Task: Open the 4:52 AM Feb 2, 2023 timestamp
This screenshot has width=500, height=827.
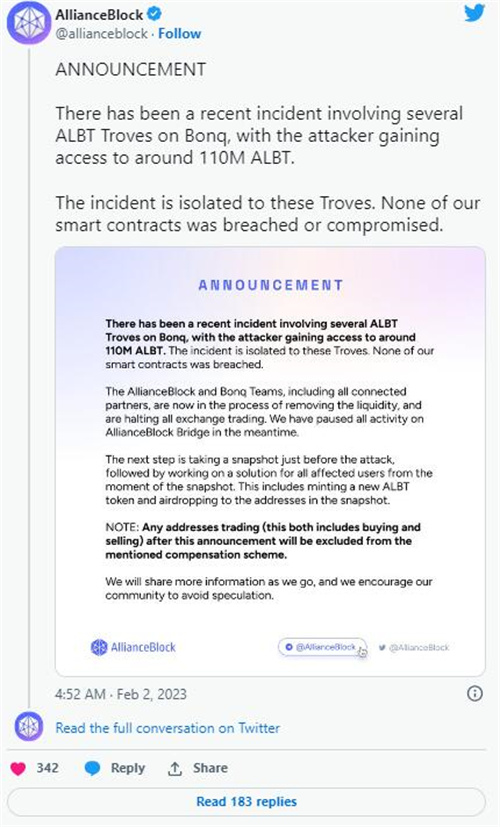Action: (x=121, y=694)
